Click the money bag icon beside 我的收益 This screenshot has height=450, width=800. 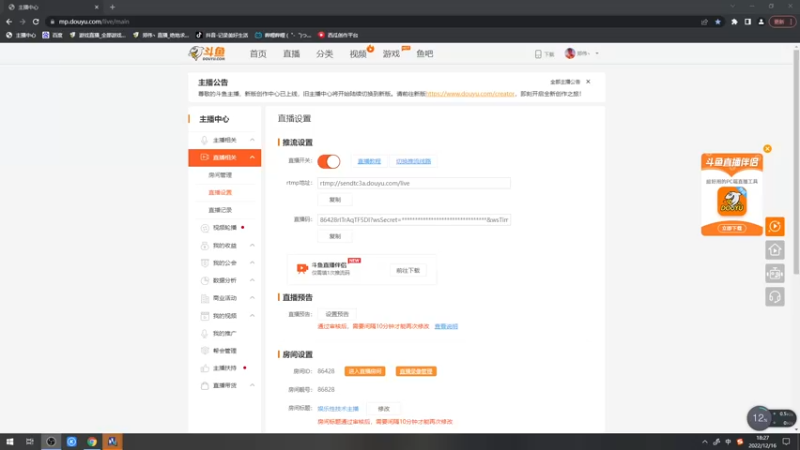tap(205, 245)
